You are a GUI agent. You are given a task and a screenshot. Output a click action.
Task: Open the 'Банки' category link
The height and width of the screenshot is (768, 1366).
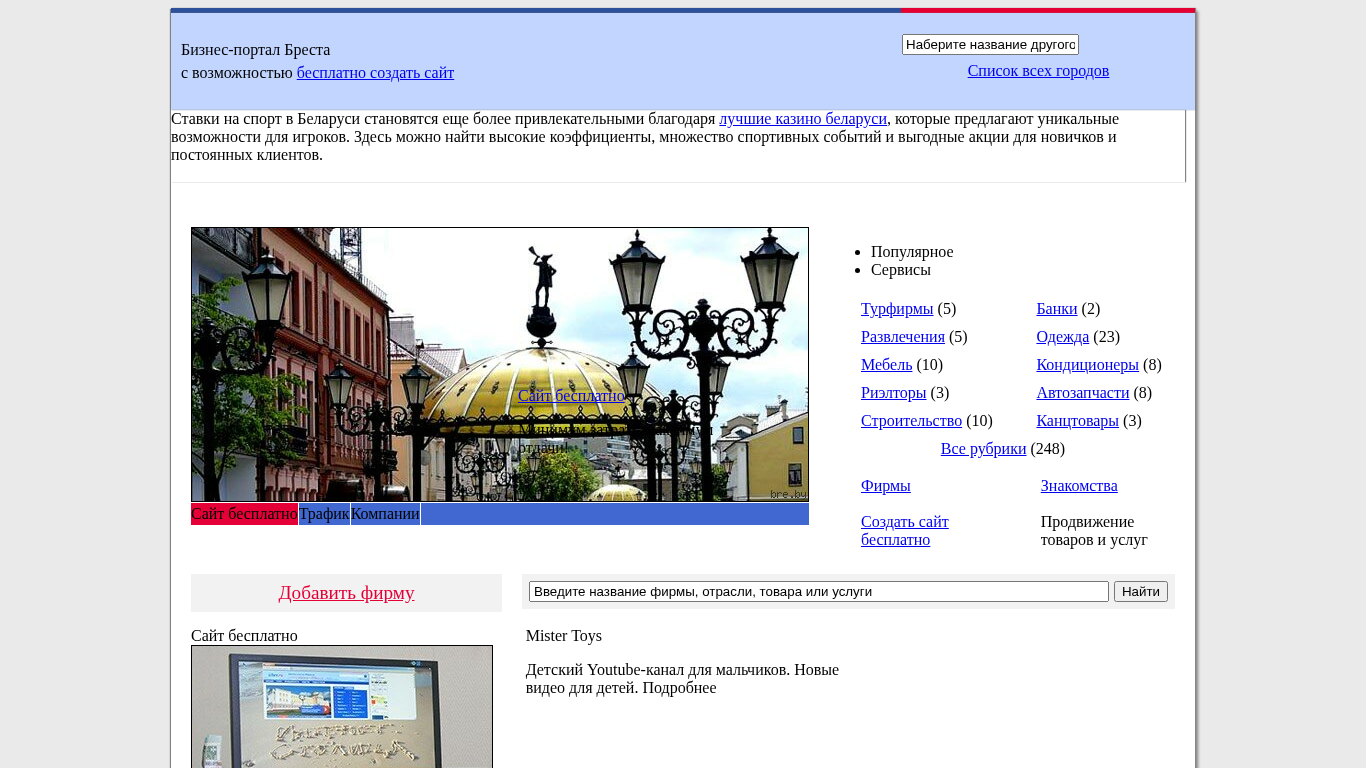coord(1056,309)
